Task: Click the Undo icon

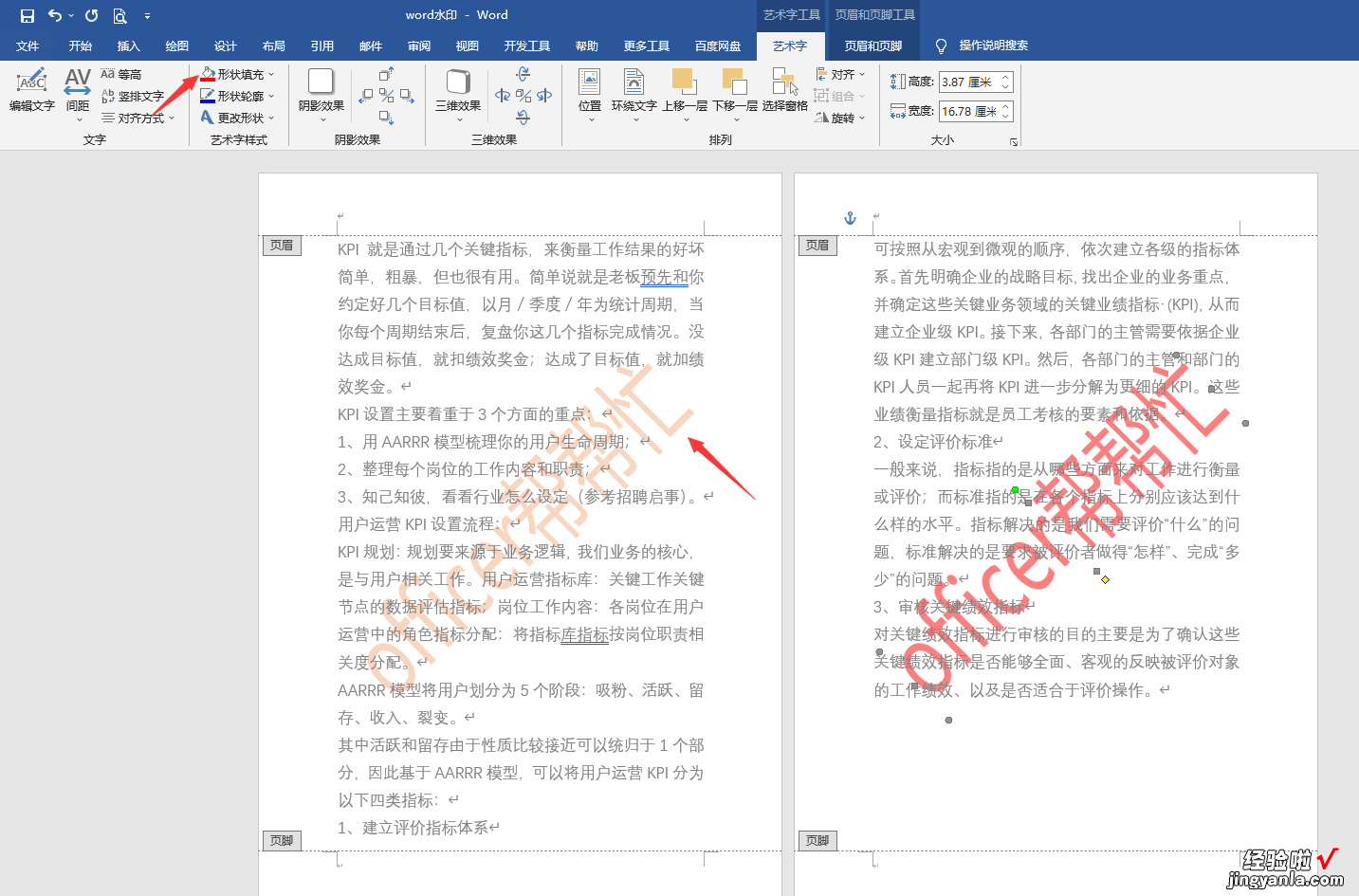Action: pyautogui.click(x=55, y=15)
